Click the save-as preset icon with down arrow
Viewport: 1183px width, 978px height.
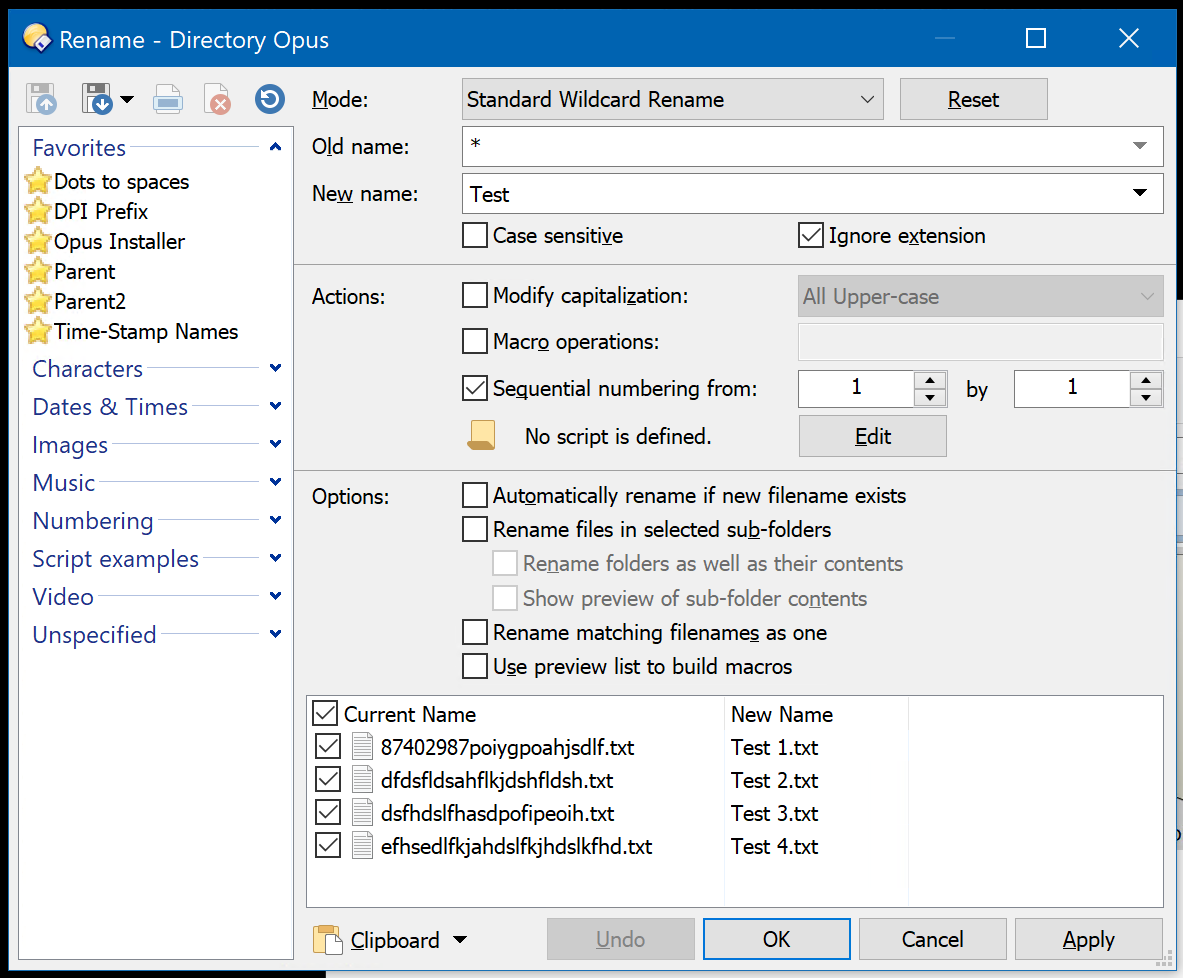[x=97, y=99]
